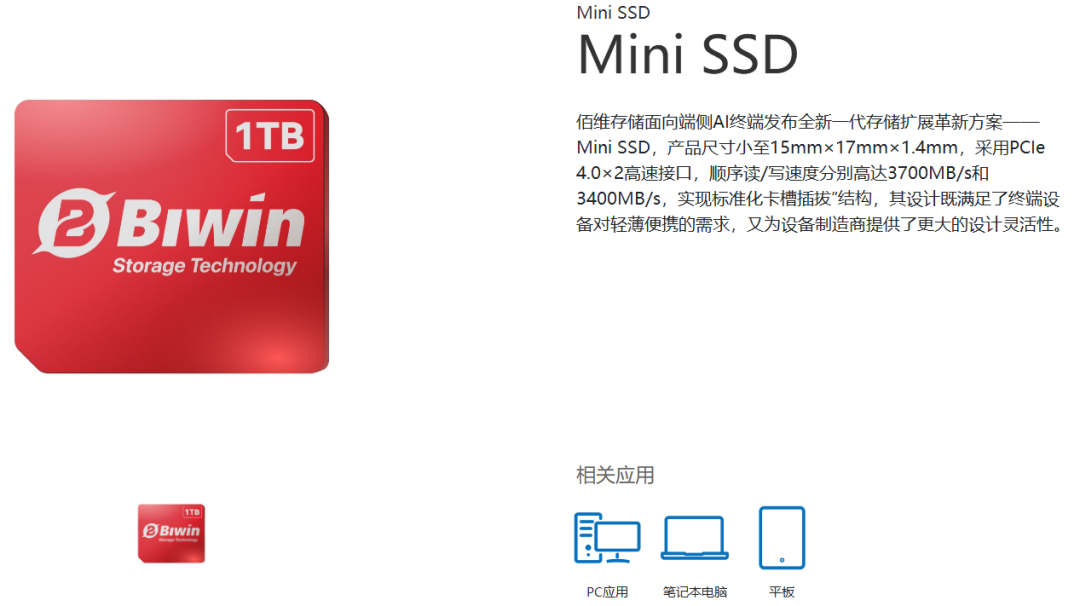Click Storage Technology text on product image
Screen dimensions: 1080x606
[x=205, y=266]
